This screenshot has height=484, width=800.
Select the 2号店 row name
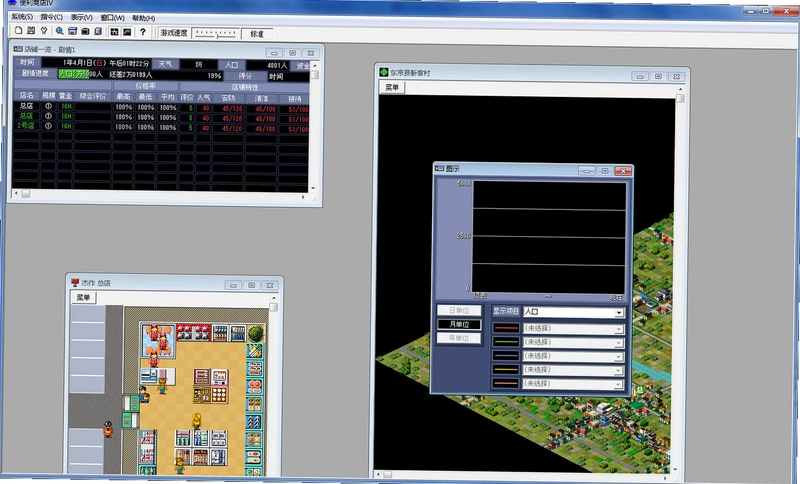point(26,125)
